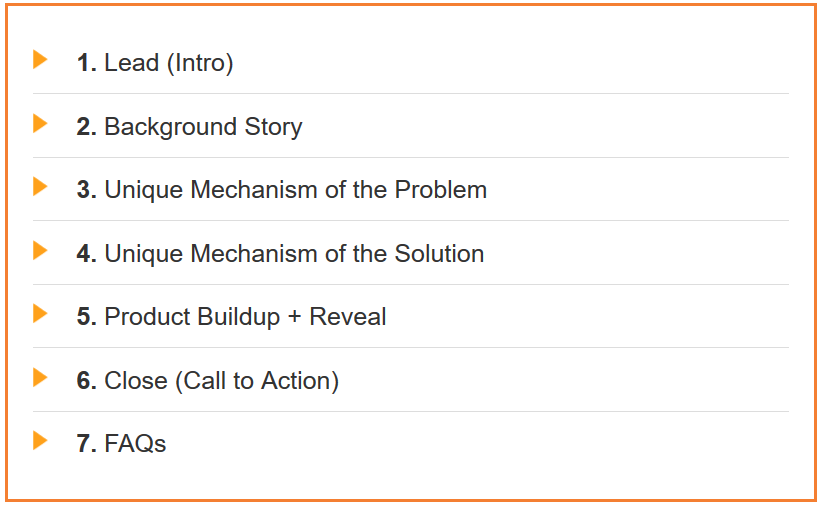820x506 pixels.
Task: Click the bold number "2." before Background Story
Action: coord(87,127)
